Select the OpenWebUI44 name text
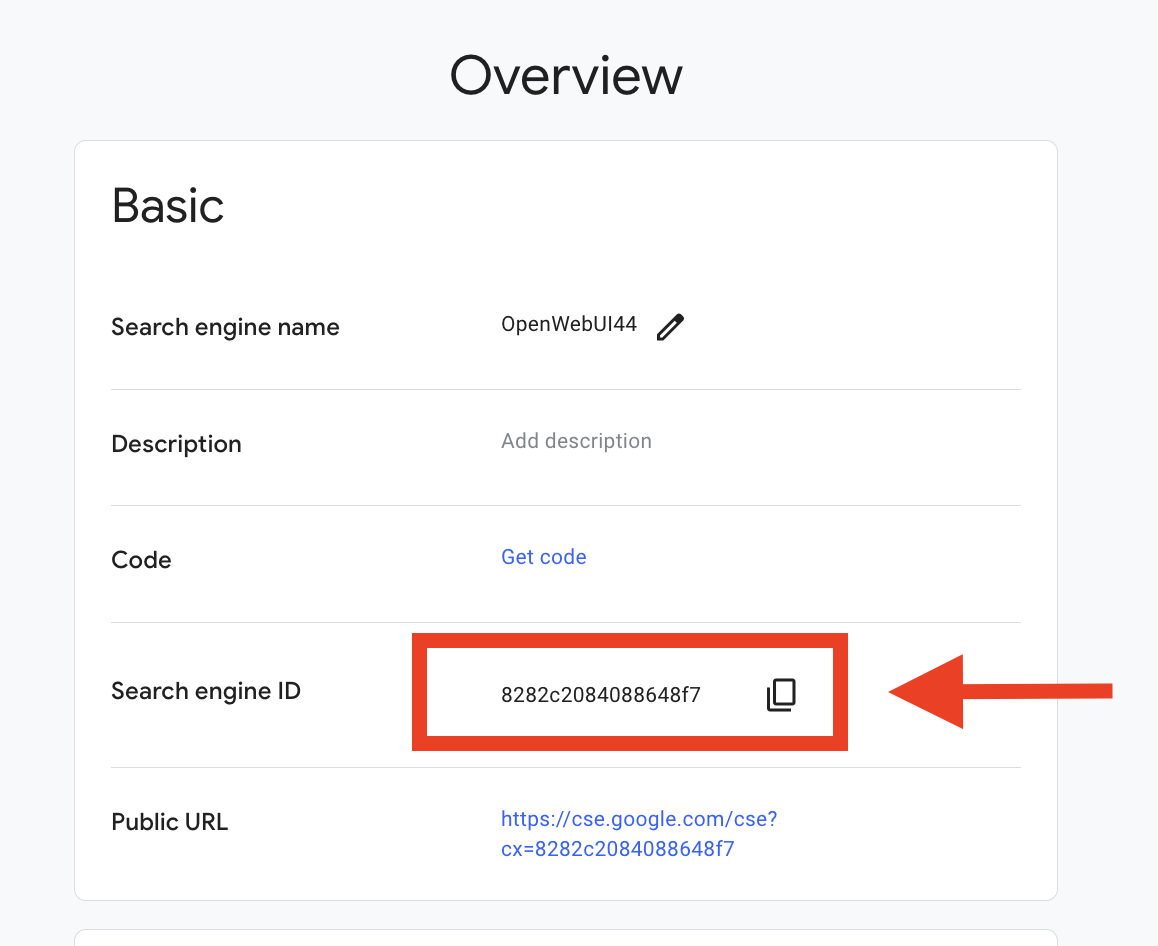Screen dimensions: 1158x946 click(569, 324)
